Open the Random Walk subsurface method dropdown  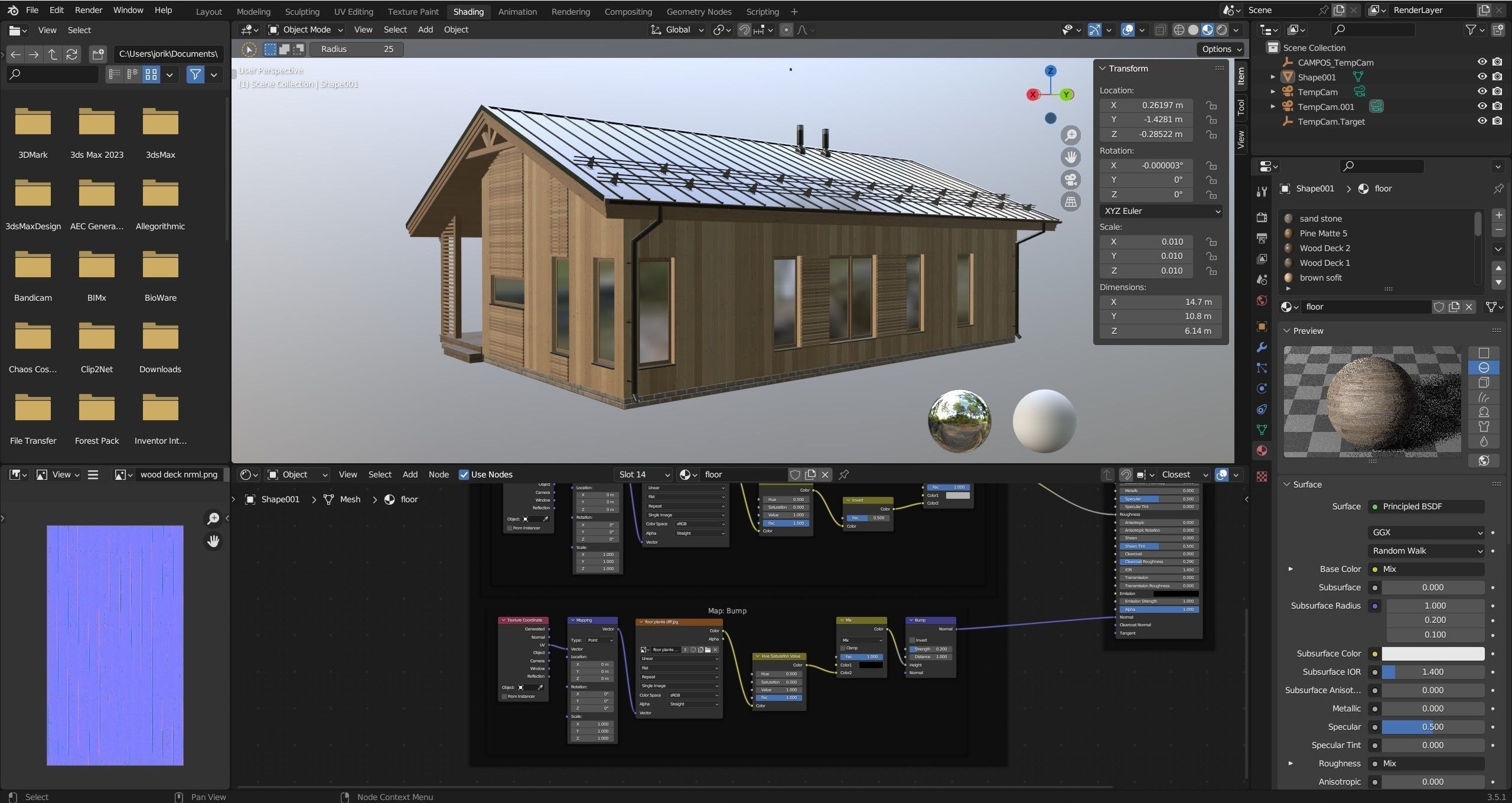pos(1426,551)
